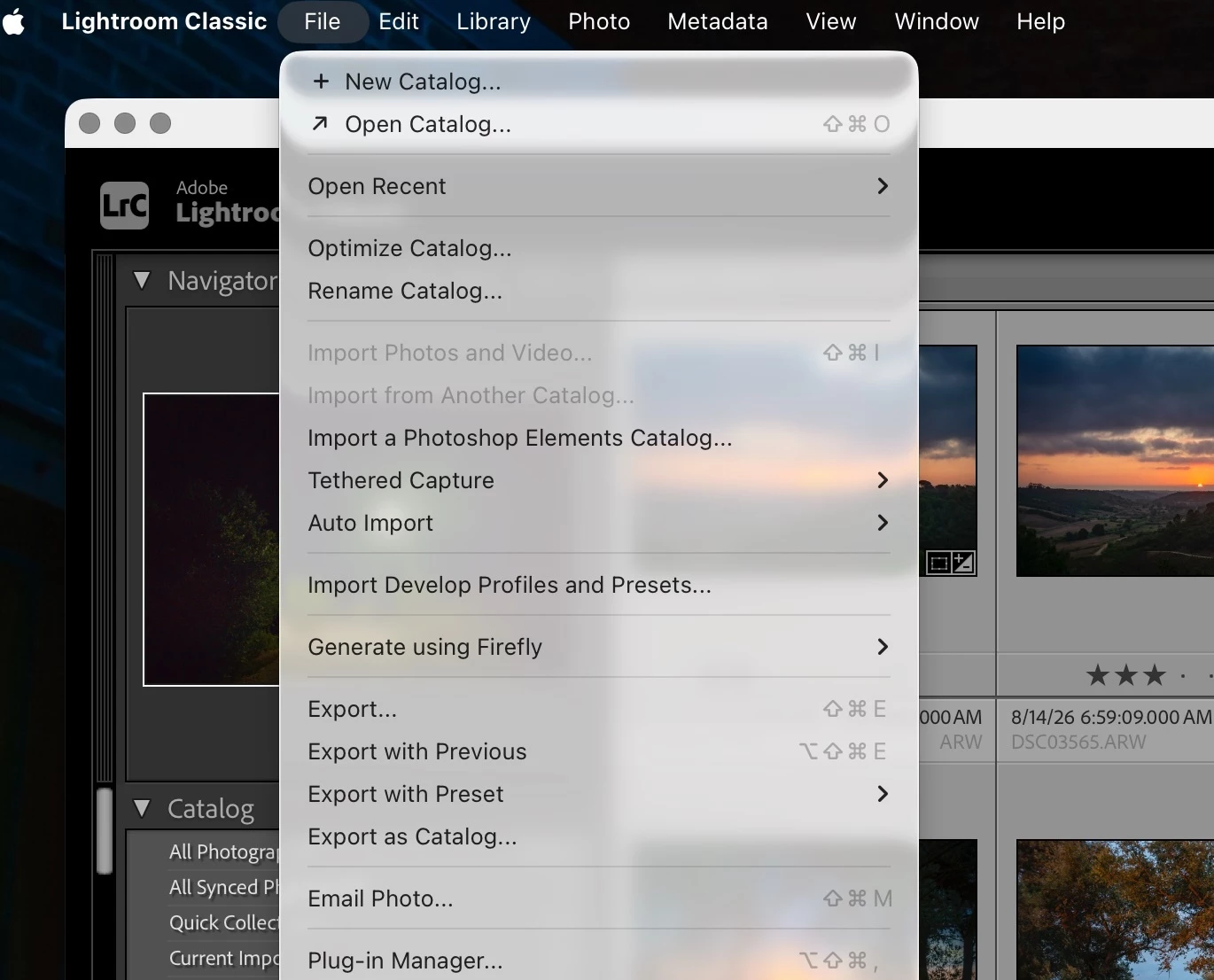This screenshot has width=1214, height=980.
Task: Open the Library menu
Action: (494, 21)
